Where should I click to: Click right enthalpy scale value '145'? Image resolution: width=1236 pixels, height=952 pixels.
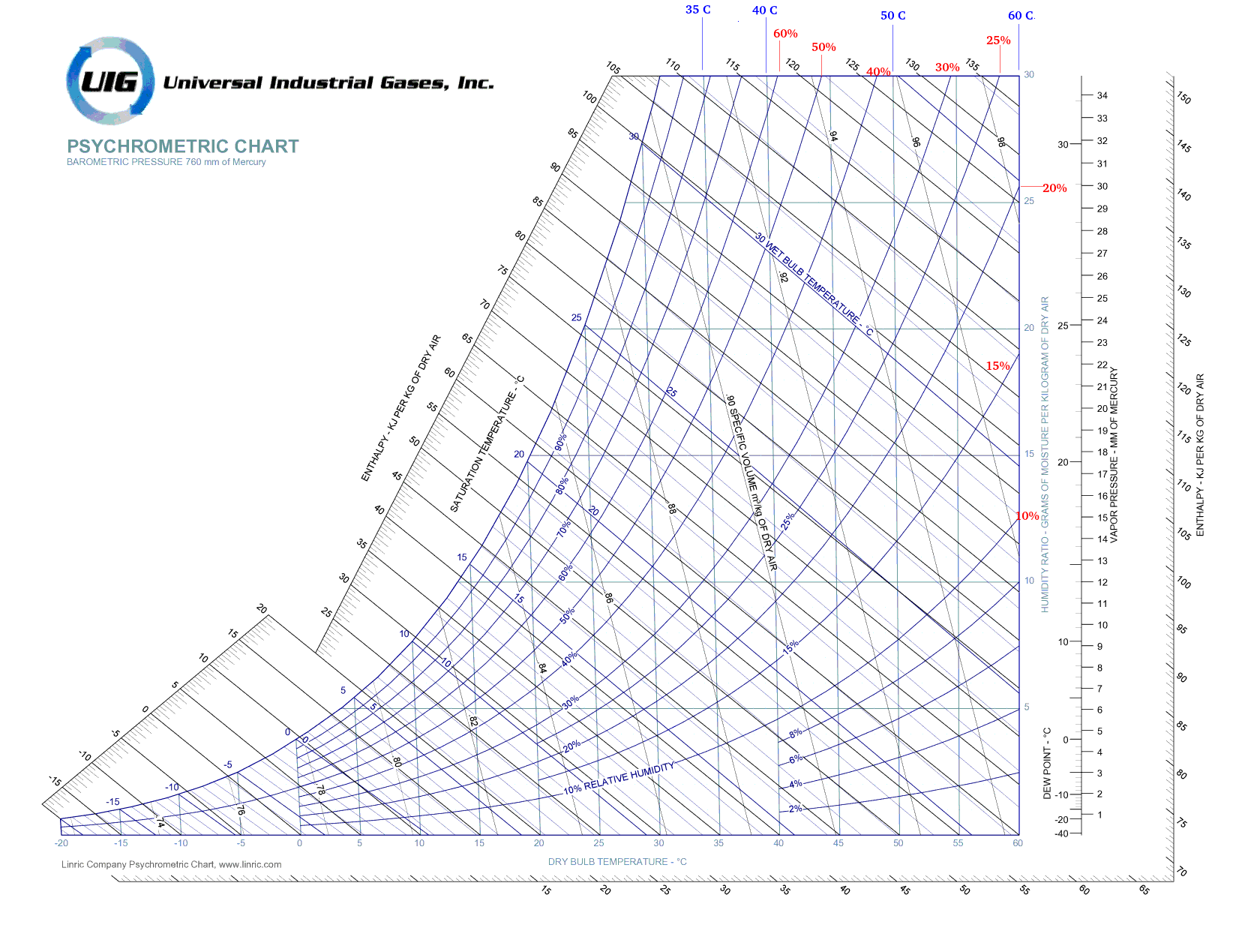tap(1183, 146)
